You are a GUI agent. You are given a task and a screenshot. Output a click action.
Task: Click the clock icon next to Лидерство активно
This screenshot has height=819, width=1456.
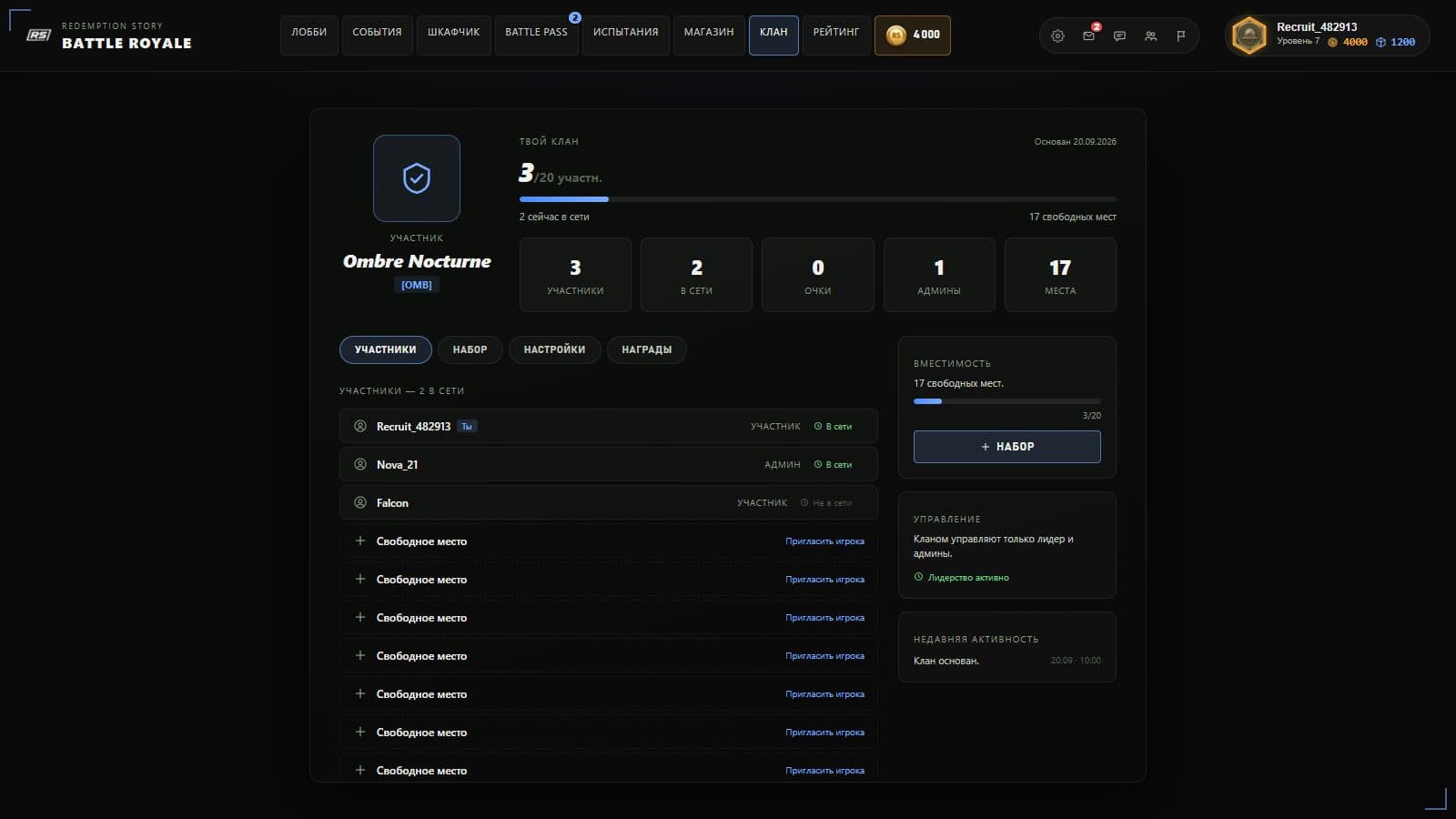(918, 577)
